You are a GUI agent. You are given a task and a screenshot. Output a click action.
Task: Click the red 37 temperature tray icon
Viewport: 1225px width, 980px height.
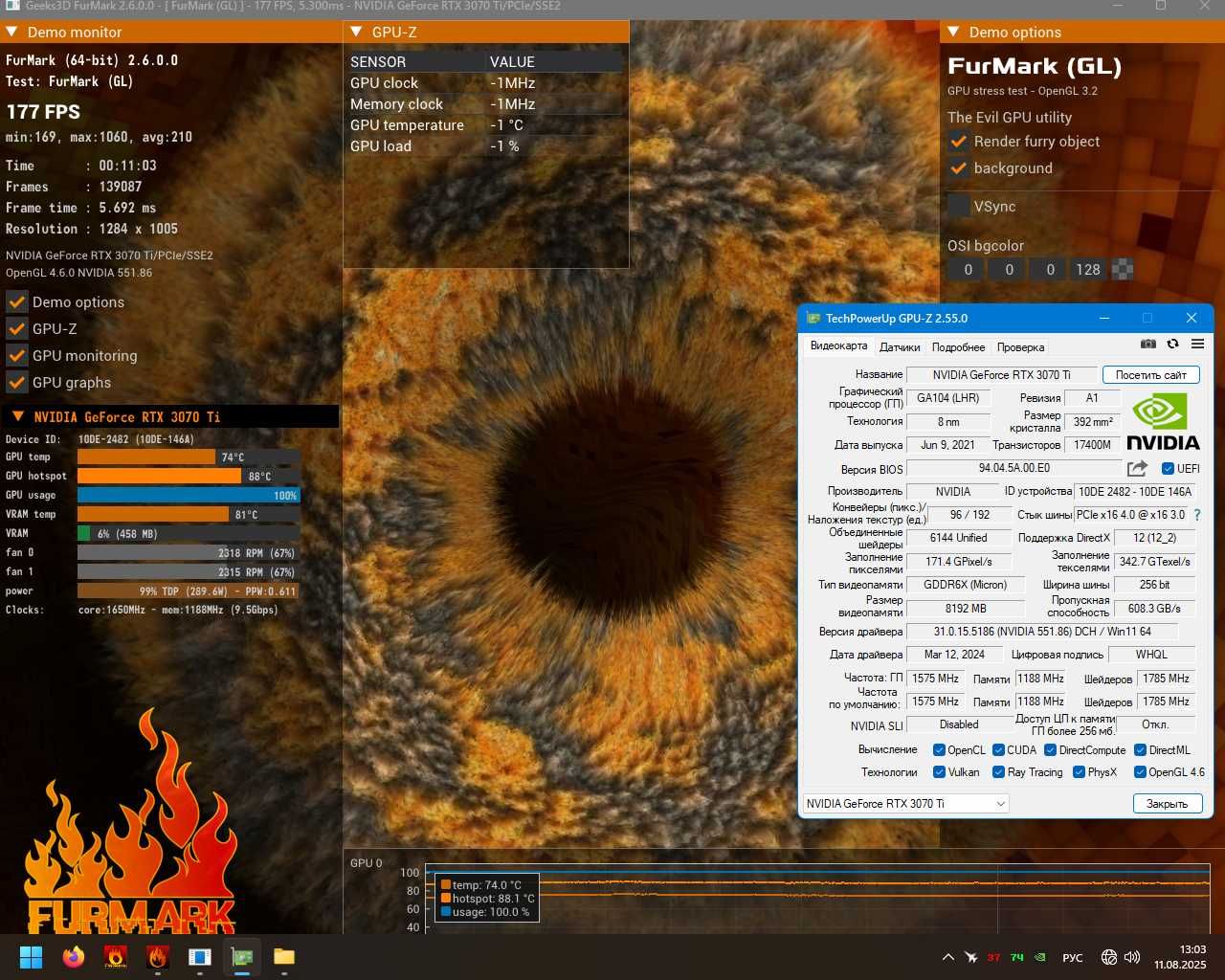[993, 957]
